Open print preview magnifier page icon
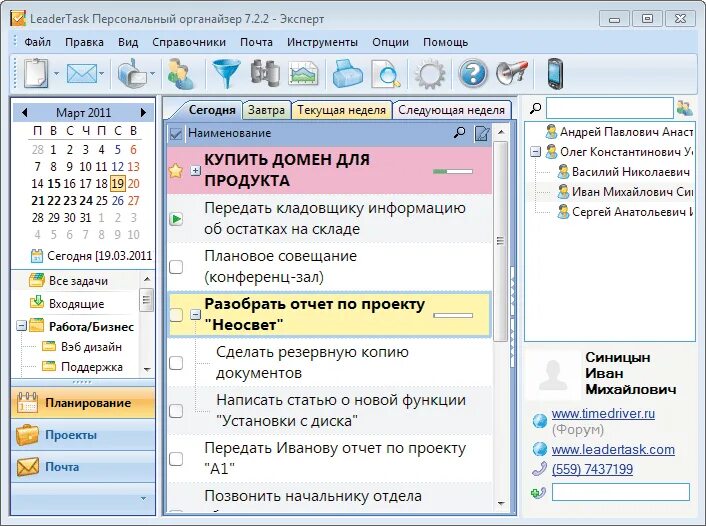The width and height of the screenshot is (706, 526). pyautogui.click(x=386, y=73)
